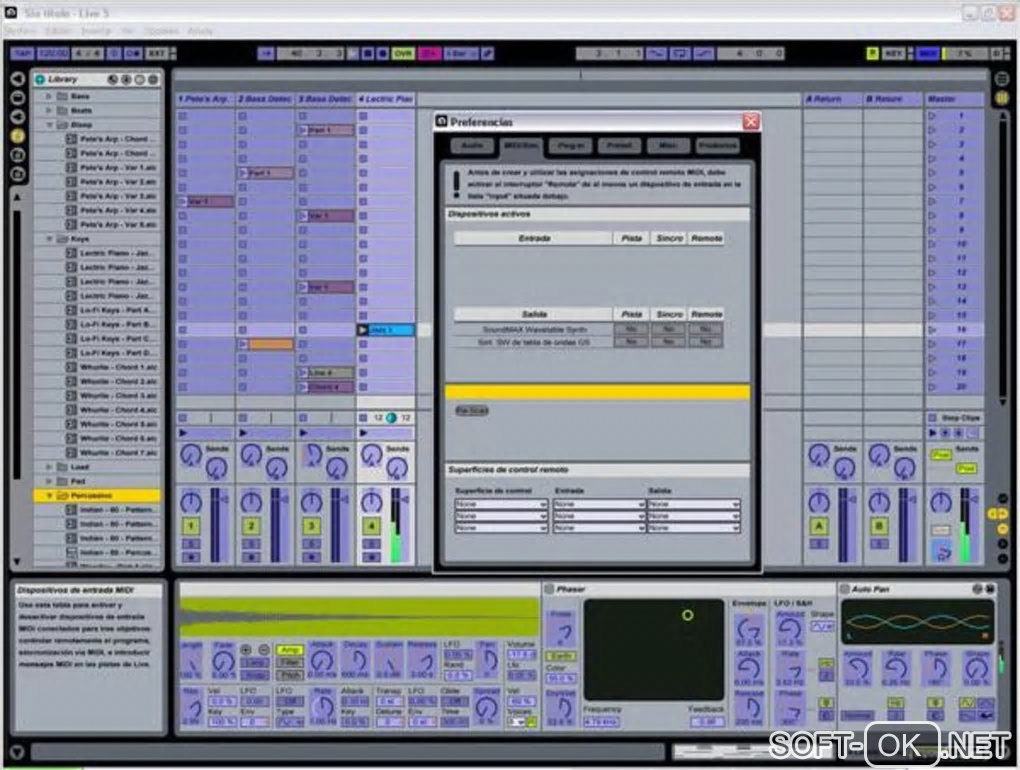
Task: Open the first Superficie de control dropdown
Action: [x=501, y=504]
